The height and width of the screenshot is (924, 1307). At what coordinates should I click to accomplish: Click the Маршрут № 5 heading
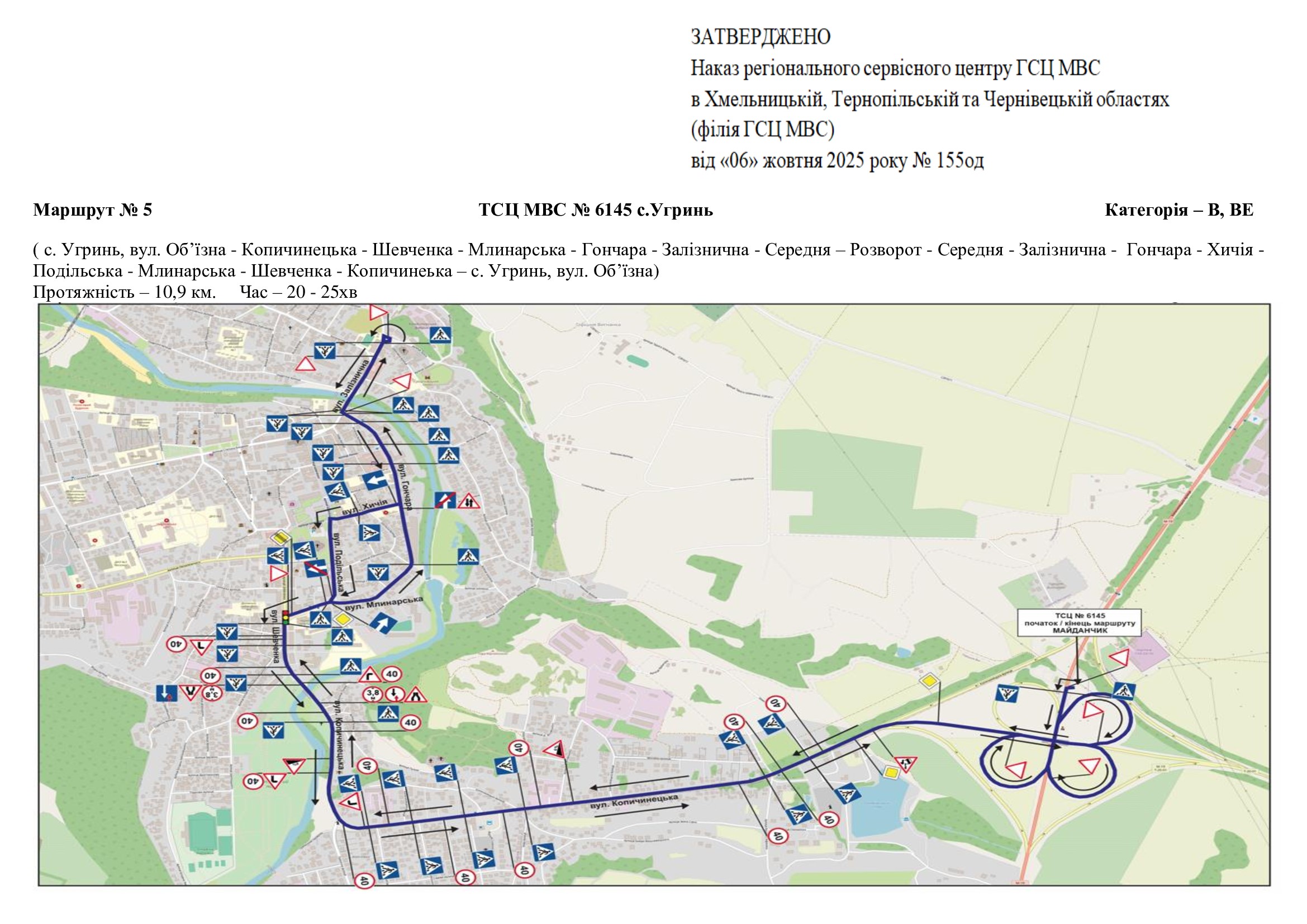[92, 210]
